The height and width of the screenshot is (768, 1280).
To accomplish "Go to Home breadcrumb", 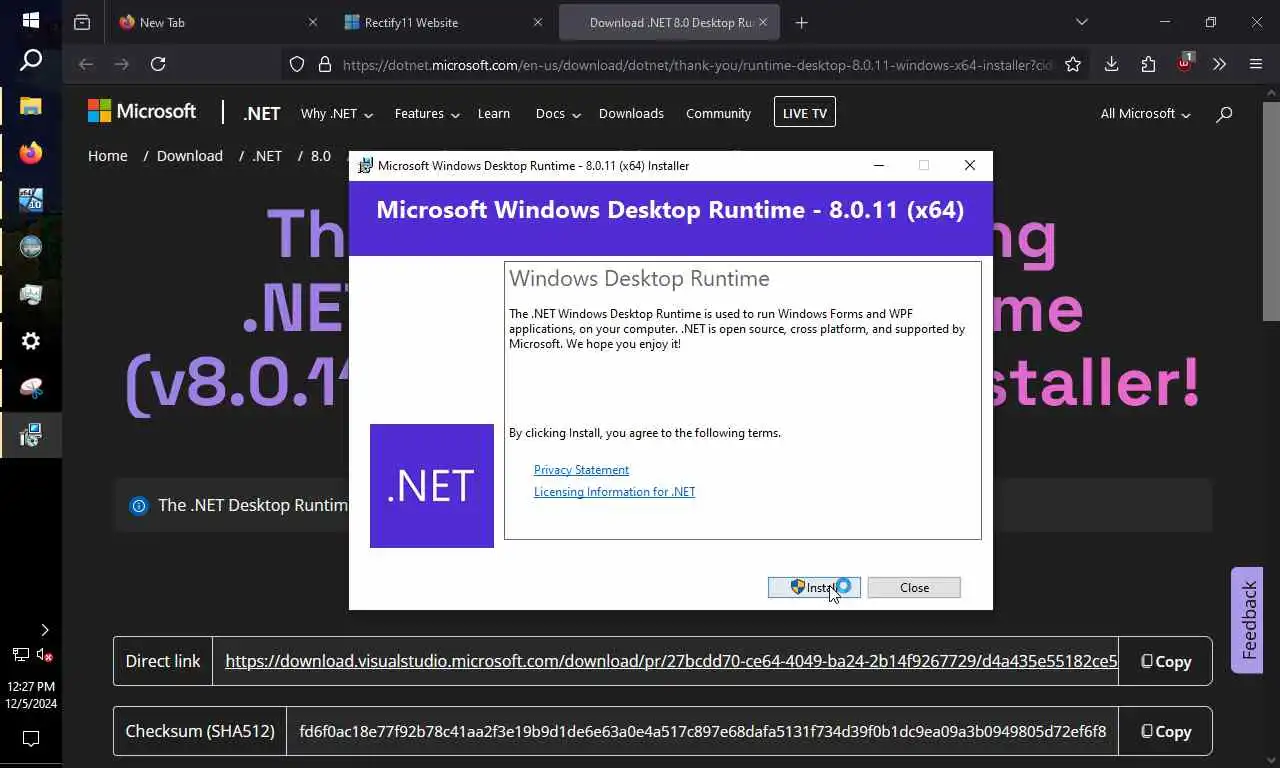I will tap(108, 156).
